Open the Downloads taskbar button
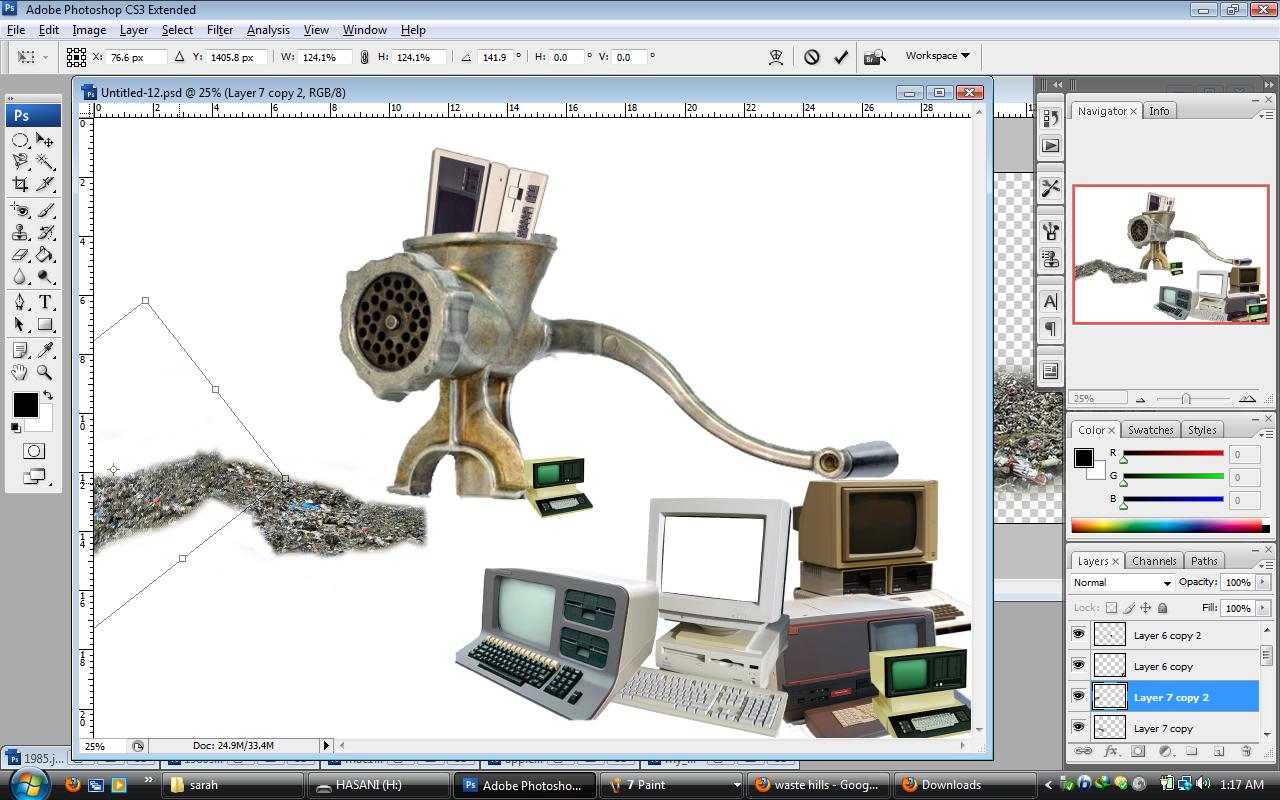This screenshot has width=1280, height=800. (965, 785)
